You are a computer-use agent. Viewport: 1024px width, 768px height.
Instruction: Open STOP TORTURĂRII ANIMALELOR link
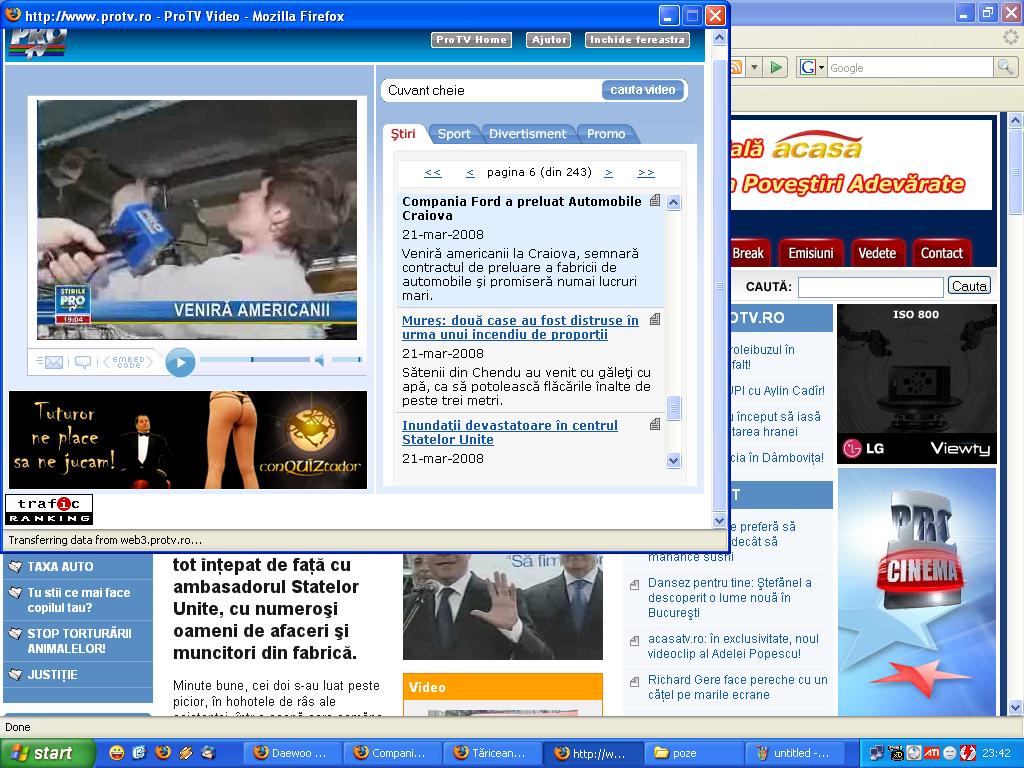point(79,641)
